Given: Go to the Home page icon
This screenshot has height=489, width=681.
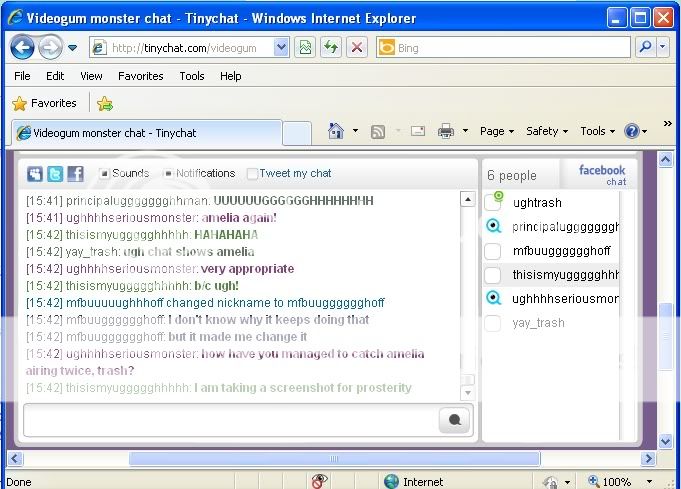Looking at the screenshot, I should tap(336, 131).
